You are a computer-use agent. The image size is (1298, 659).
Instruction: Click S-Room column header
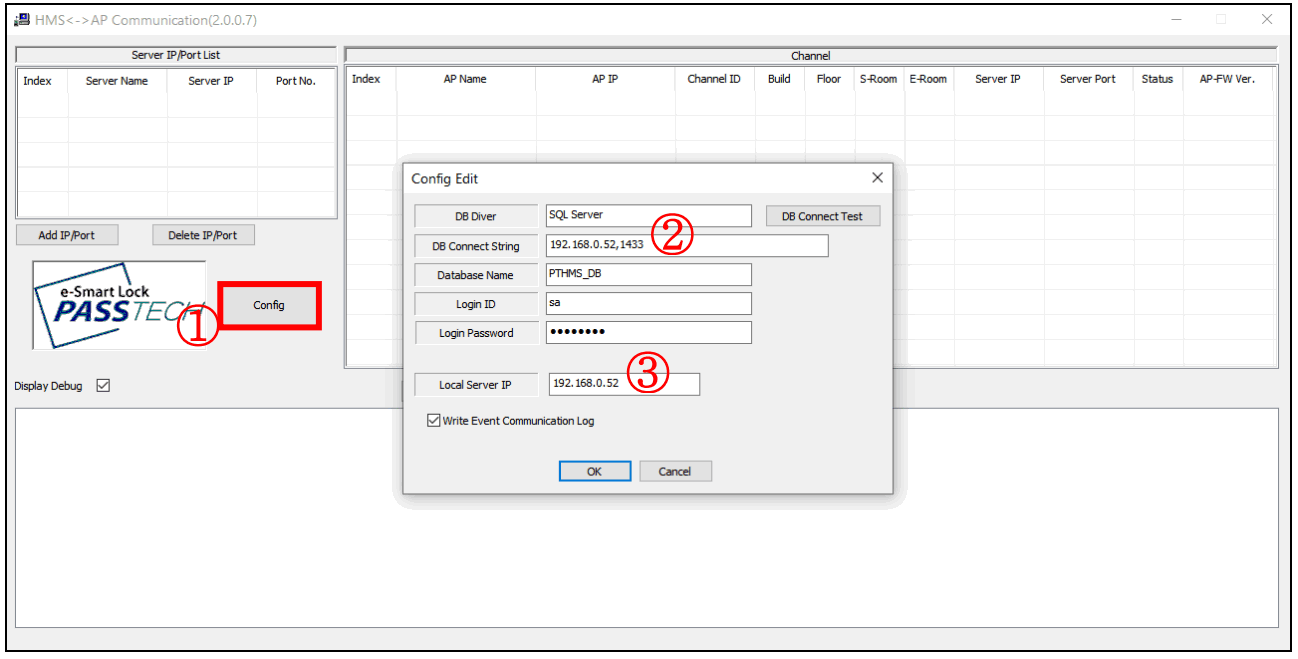(x=878, y=79)
